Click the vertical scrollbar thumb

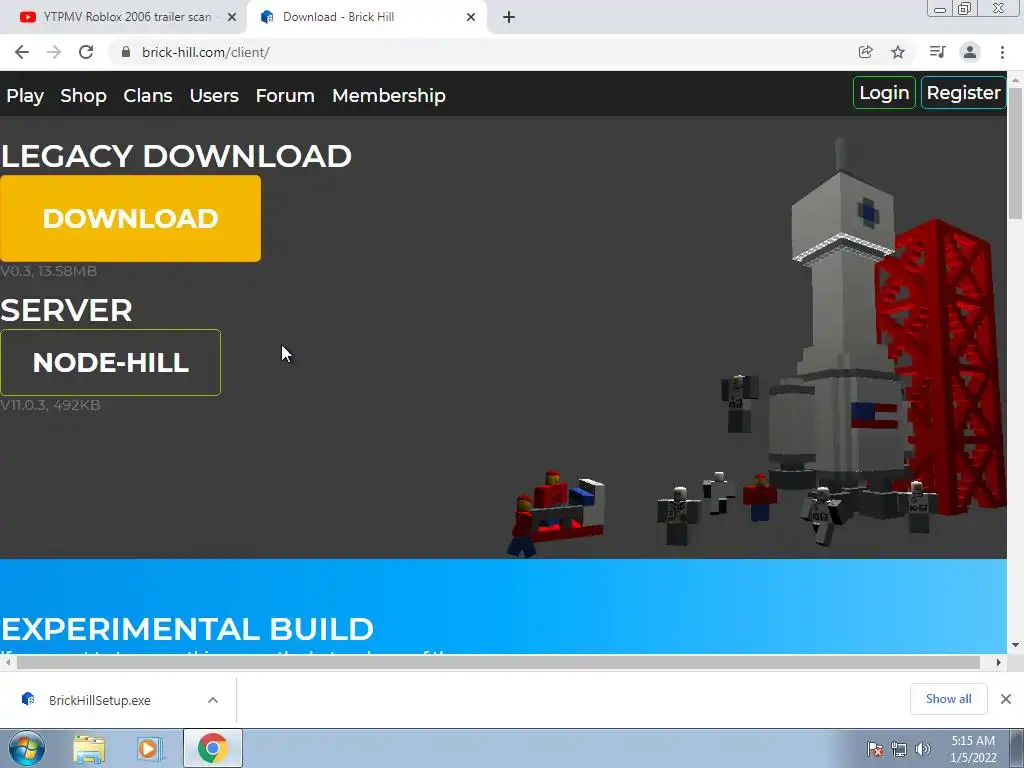(x=1016, y=152)
